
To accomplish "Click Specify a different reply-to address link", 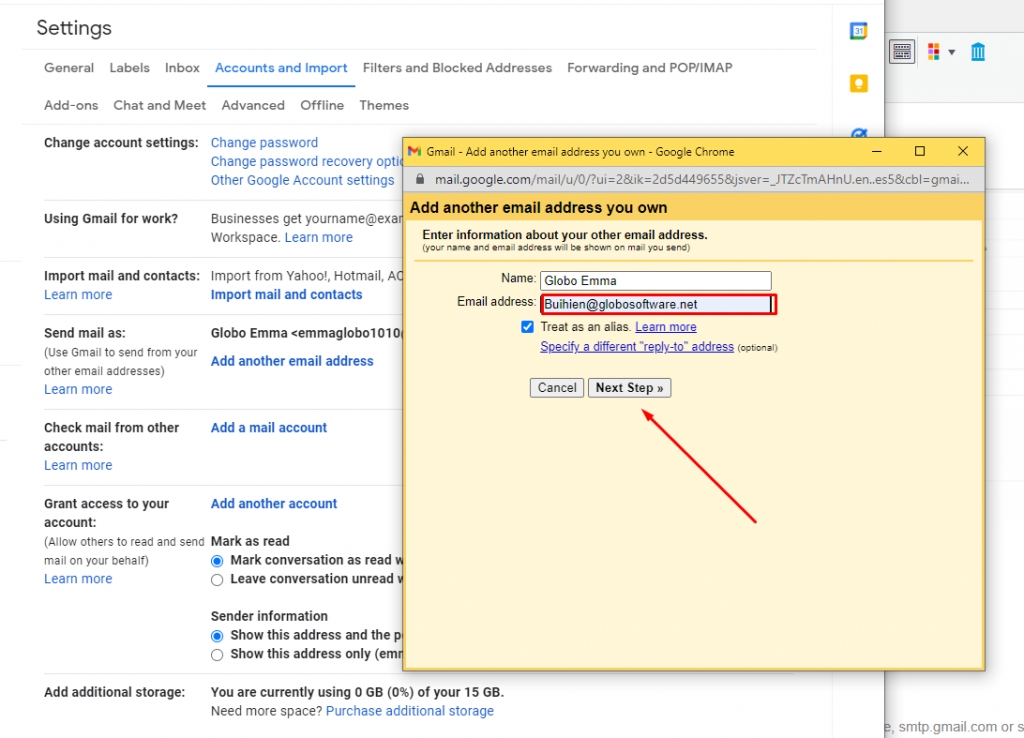I will 637,347.
